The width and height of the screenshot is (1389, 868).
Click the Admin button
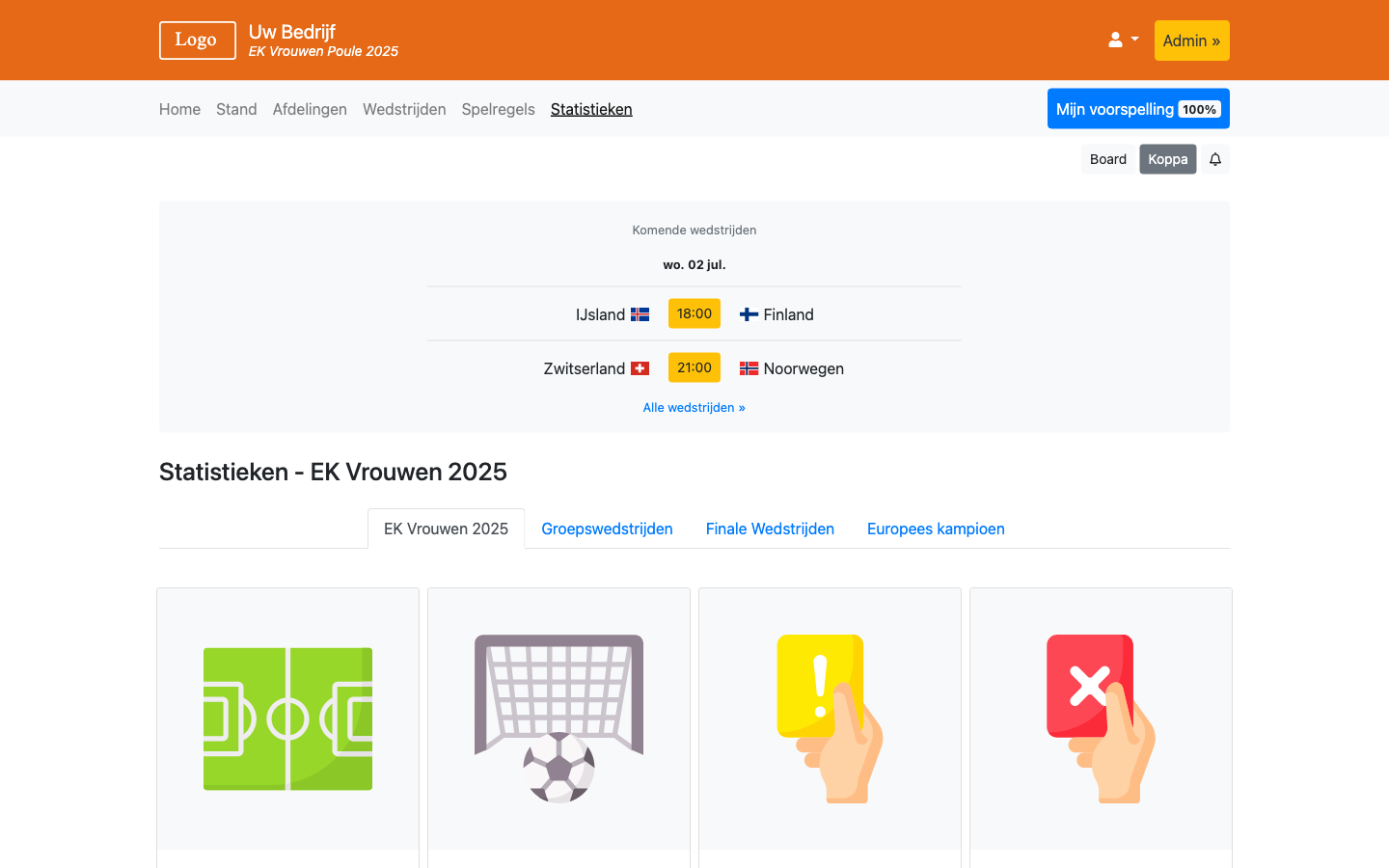pos(1191,40)
